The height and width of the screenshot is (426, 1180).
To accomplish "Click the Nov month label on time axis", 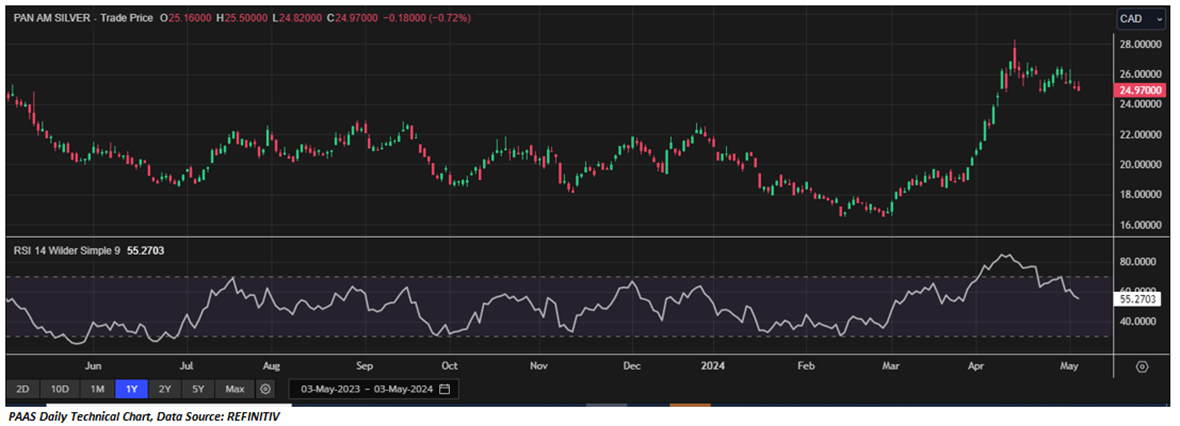I will [x=538, y=367].
